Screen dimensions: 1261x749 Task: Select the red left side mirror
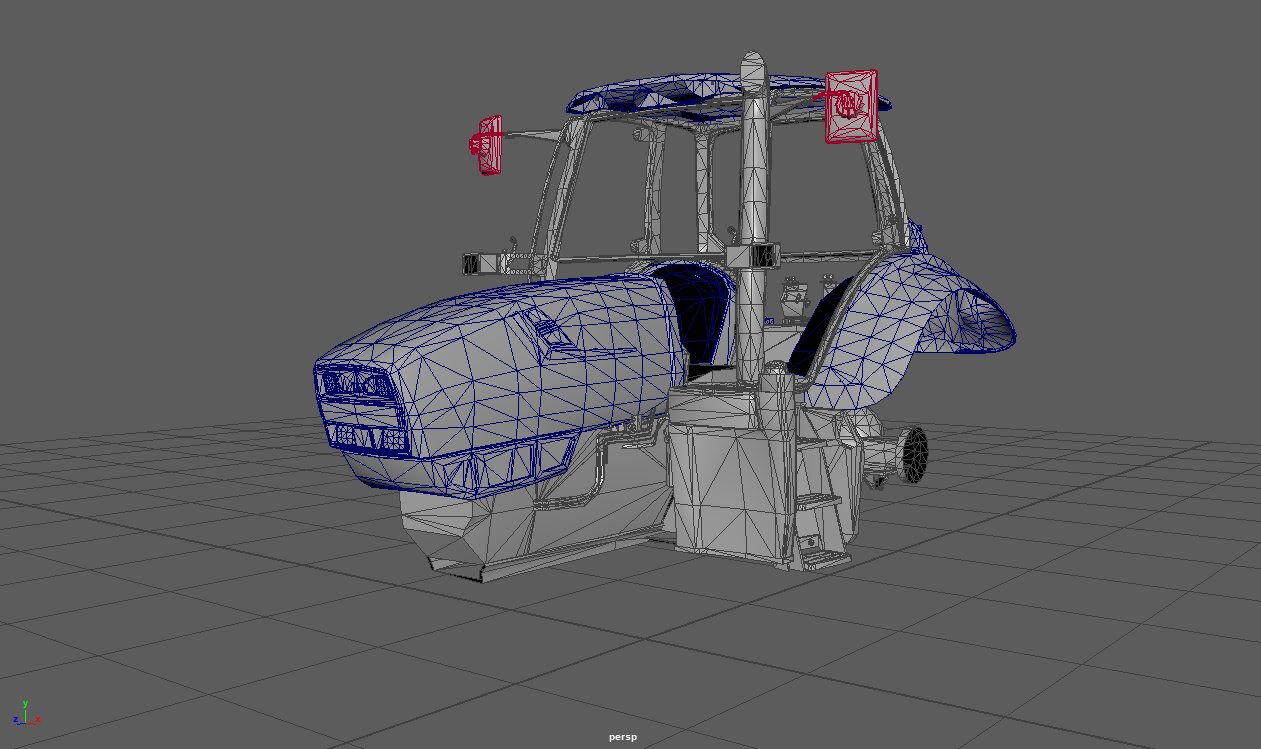point(489,144)
